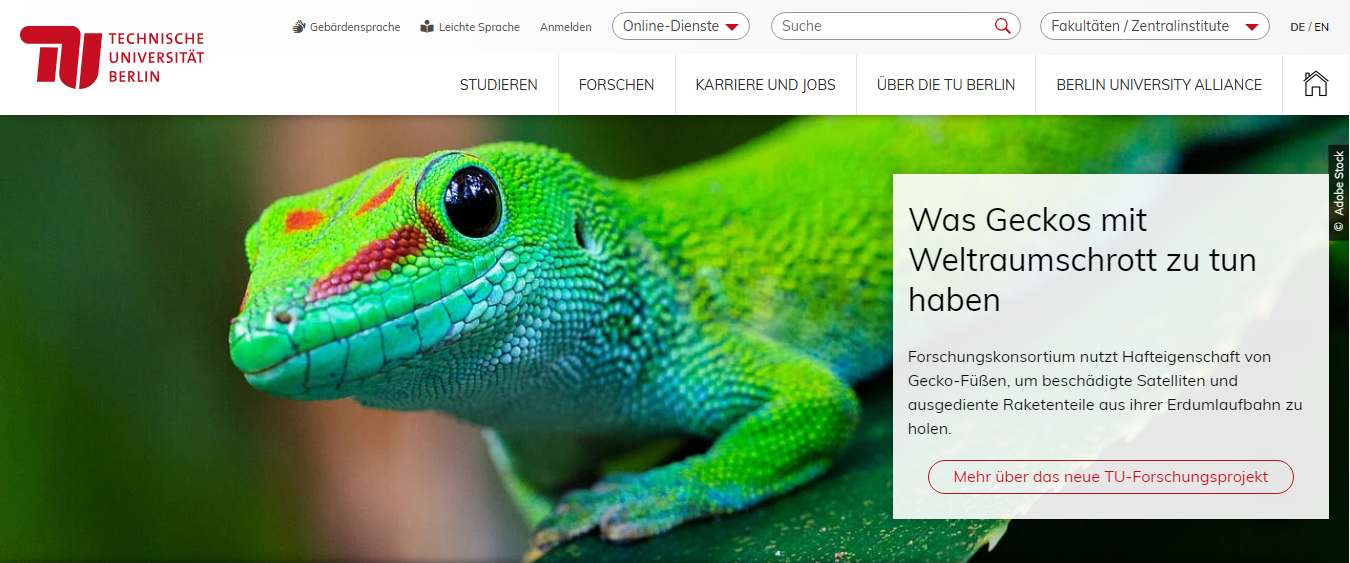Click the Anmelden login link

pyautogui.click(x=565, y=27)
